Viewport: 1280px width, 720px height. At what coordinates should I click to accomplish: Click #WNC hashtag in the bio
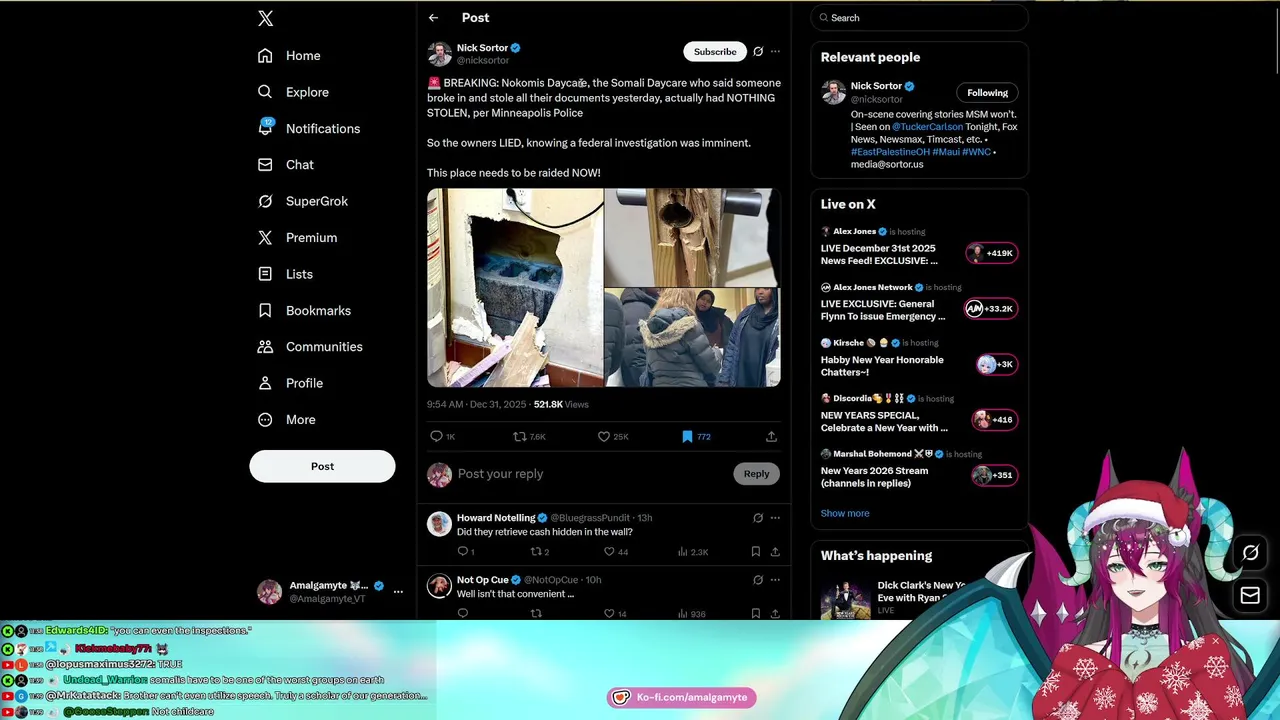tap(976, 153)
